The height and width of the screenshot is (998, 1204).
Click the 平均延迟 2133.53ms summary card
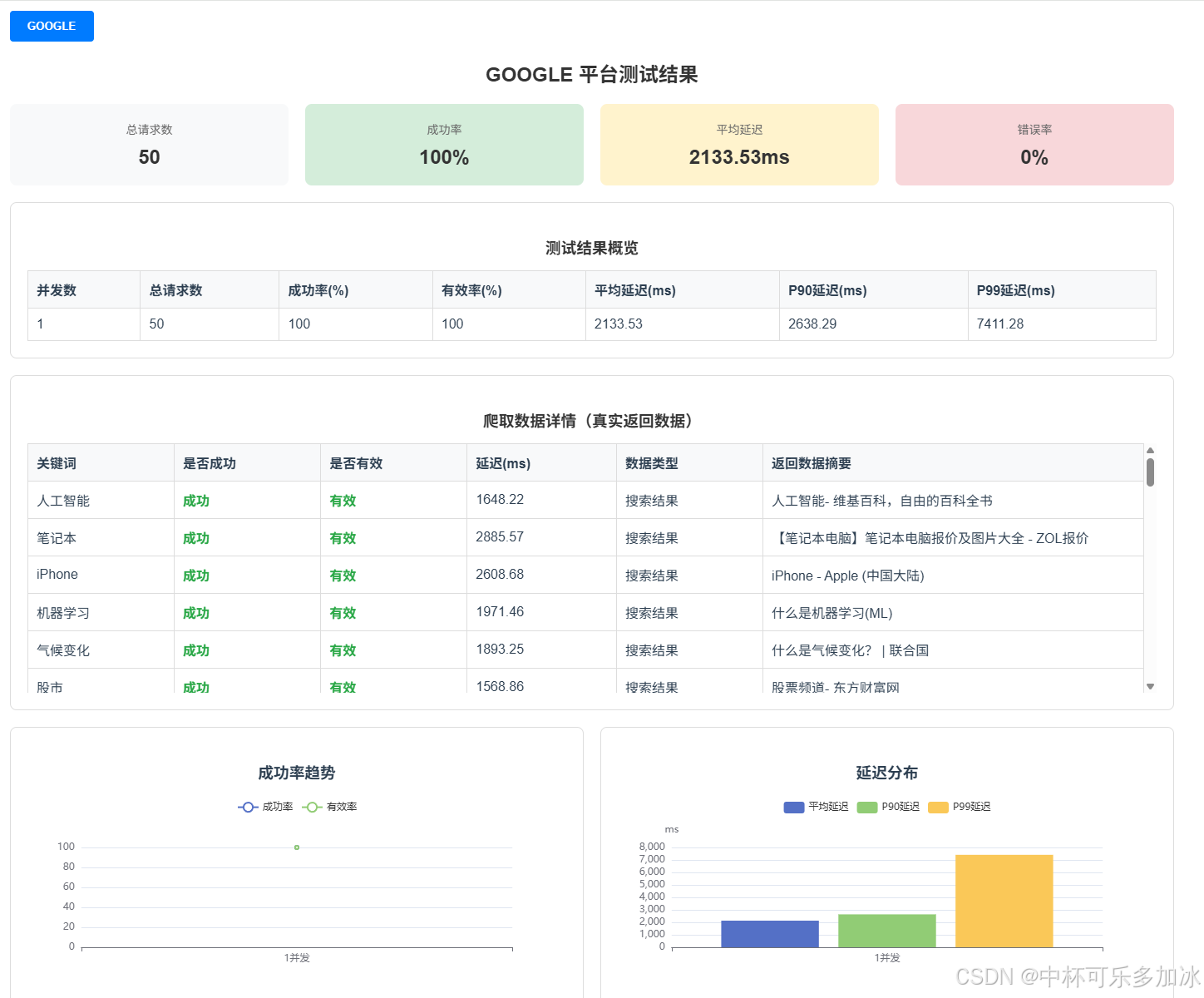tap(739, 145)
